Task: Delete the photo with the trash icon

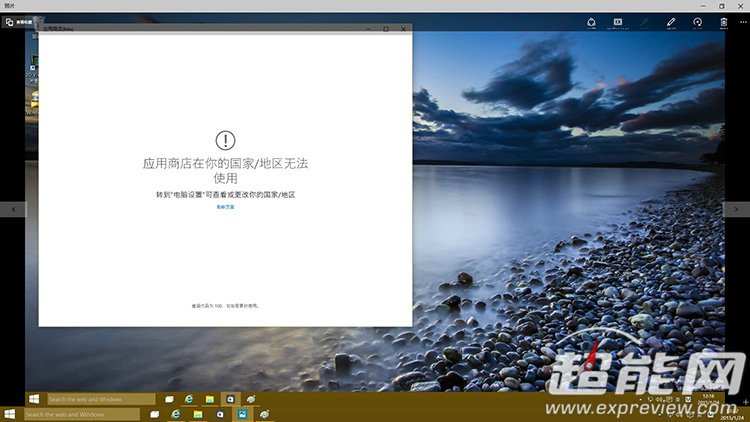Action: tap(723, 21)
